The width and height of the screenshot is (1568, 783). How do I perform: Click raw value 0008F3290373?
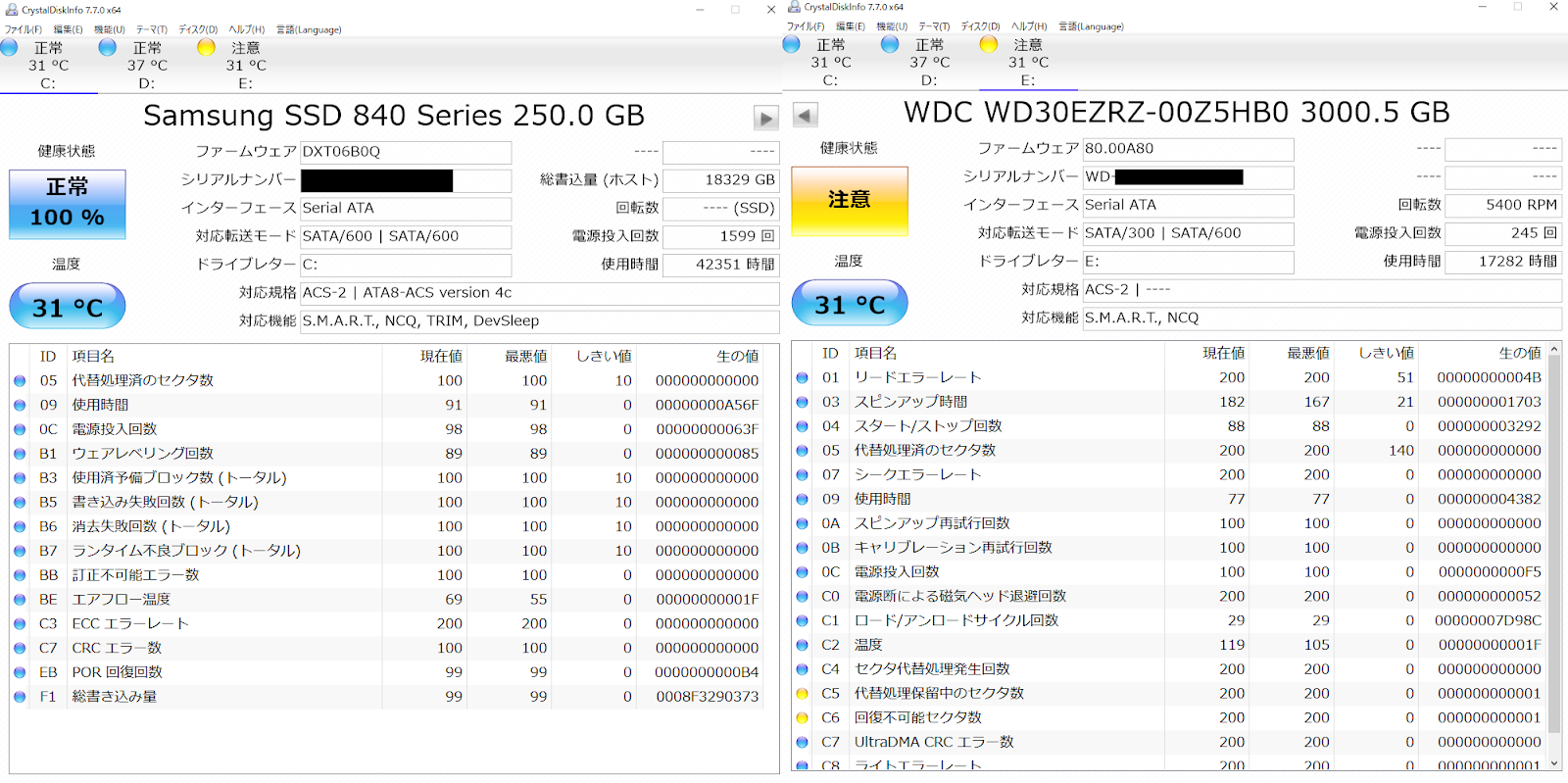tap(707, 697)
